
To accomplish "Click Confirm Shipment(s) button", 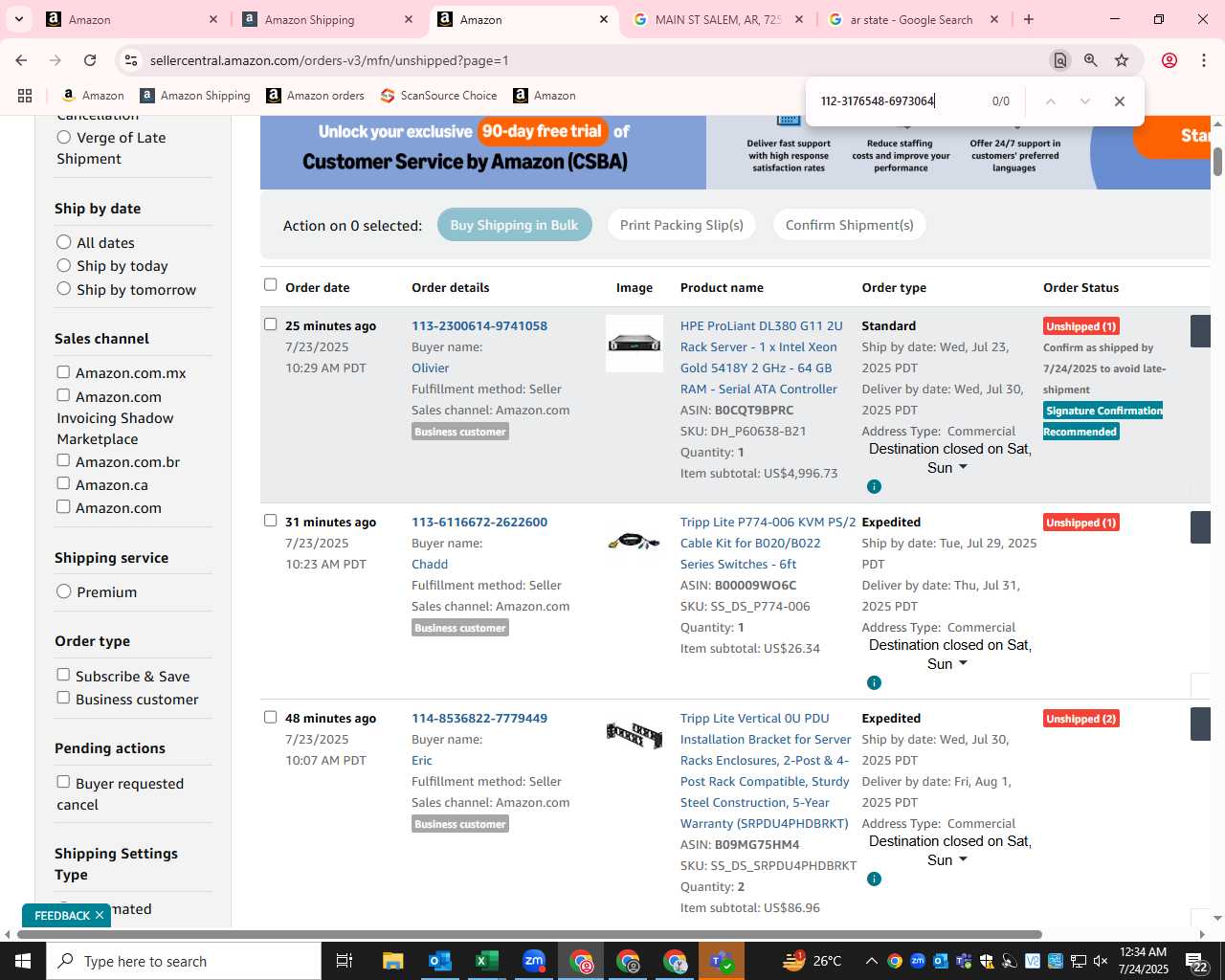I will tap(850, 225).
